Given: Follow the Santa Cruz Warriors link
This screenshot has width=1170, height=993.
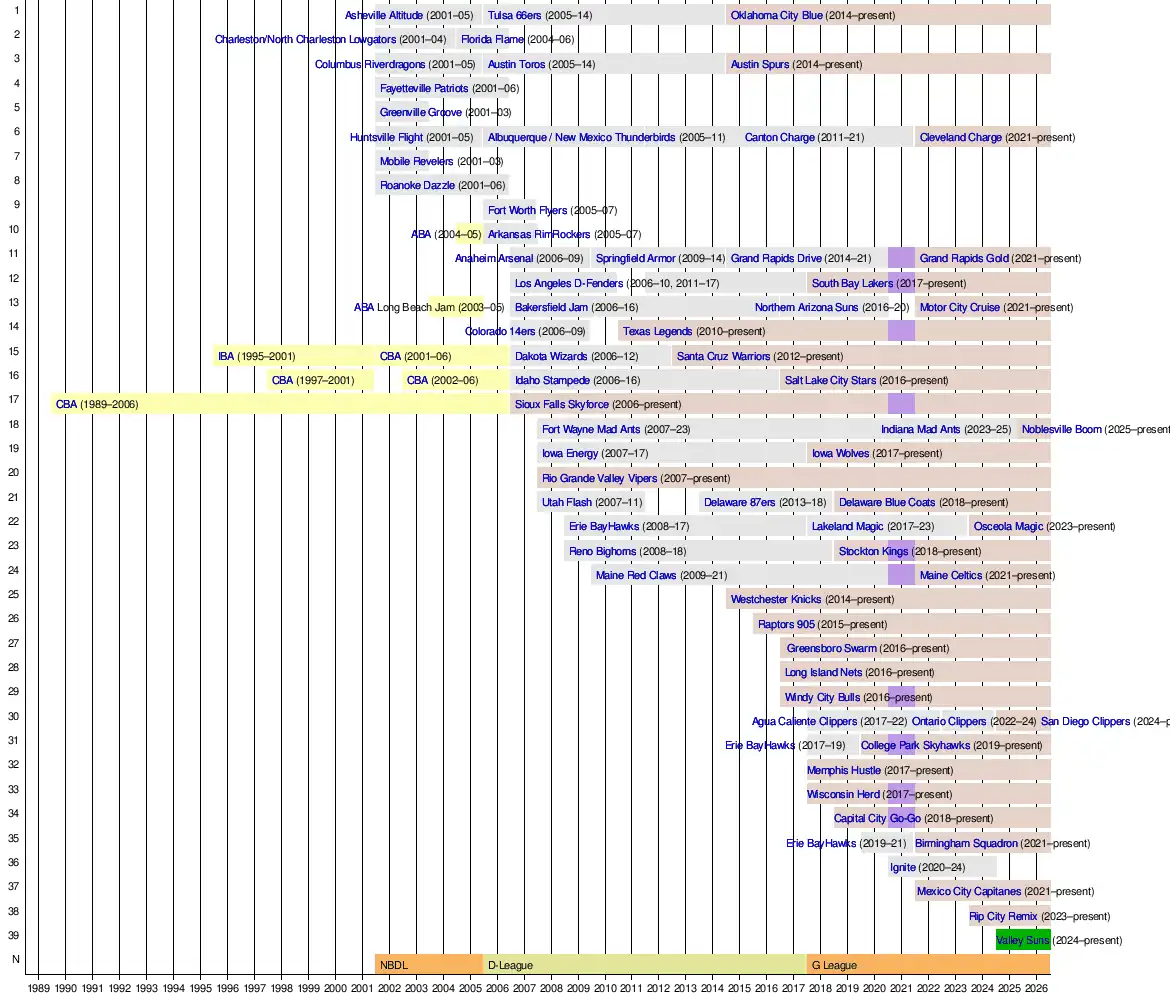Looking at the screenshot, I should pyautogui.click(x=723, y=356).
